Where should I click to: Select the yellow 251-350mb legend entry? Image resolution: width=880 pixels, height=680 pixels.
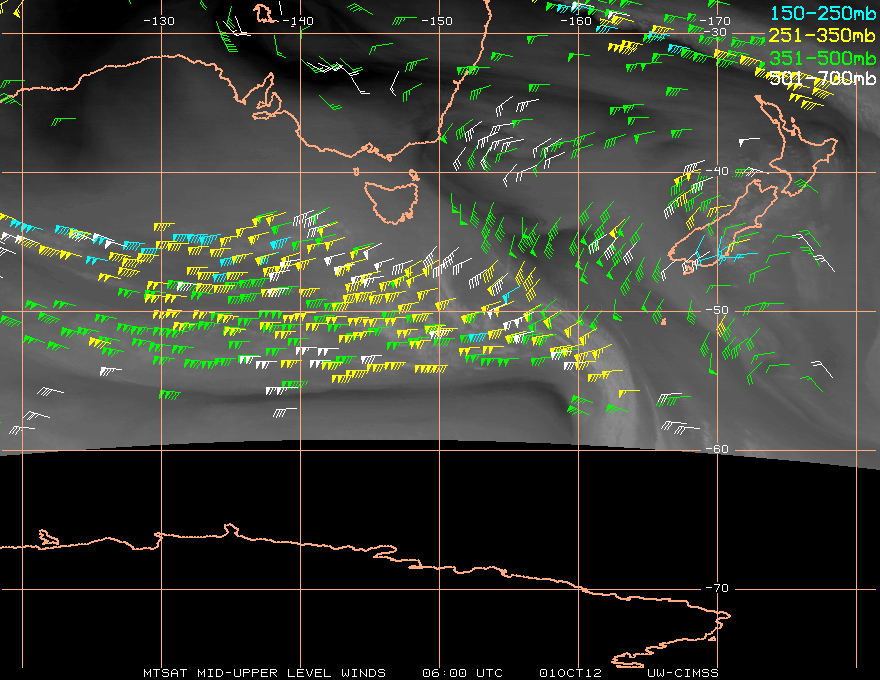click(x=820, y=34)
